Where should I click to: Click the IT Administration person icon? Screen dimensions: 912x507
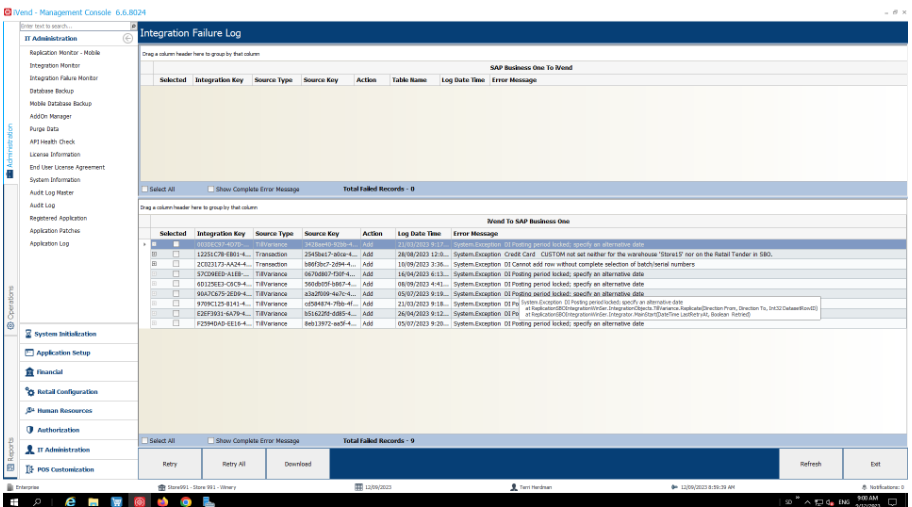pos(30,449)
